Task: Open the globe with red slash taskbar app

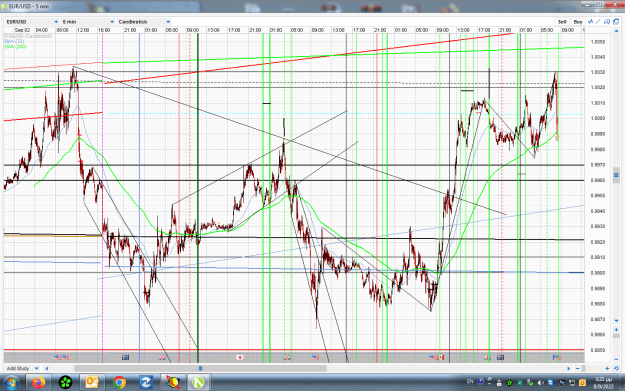Action: [x=173, y=383]
